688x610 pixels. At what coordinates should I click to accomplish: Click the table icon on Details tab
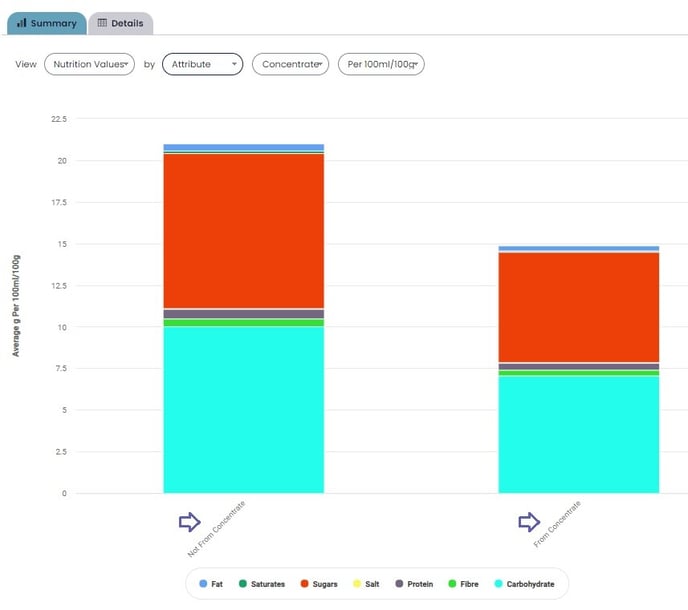point(102,23)
